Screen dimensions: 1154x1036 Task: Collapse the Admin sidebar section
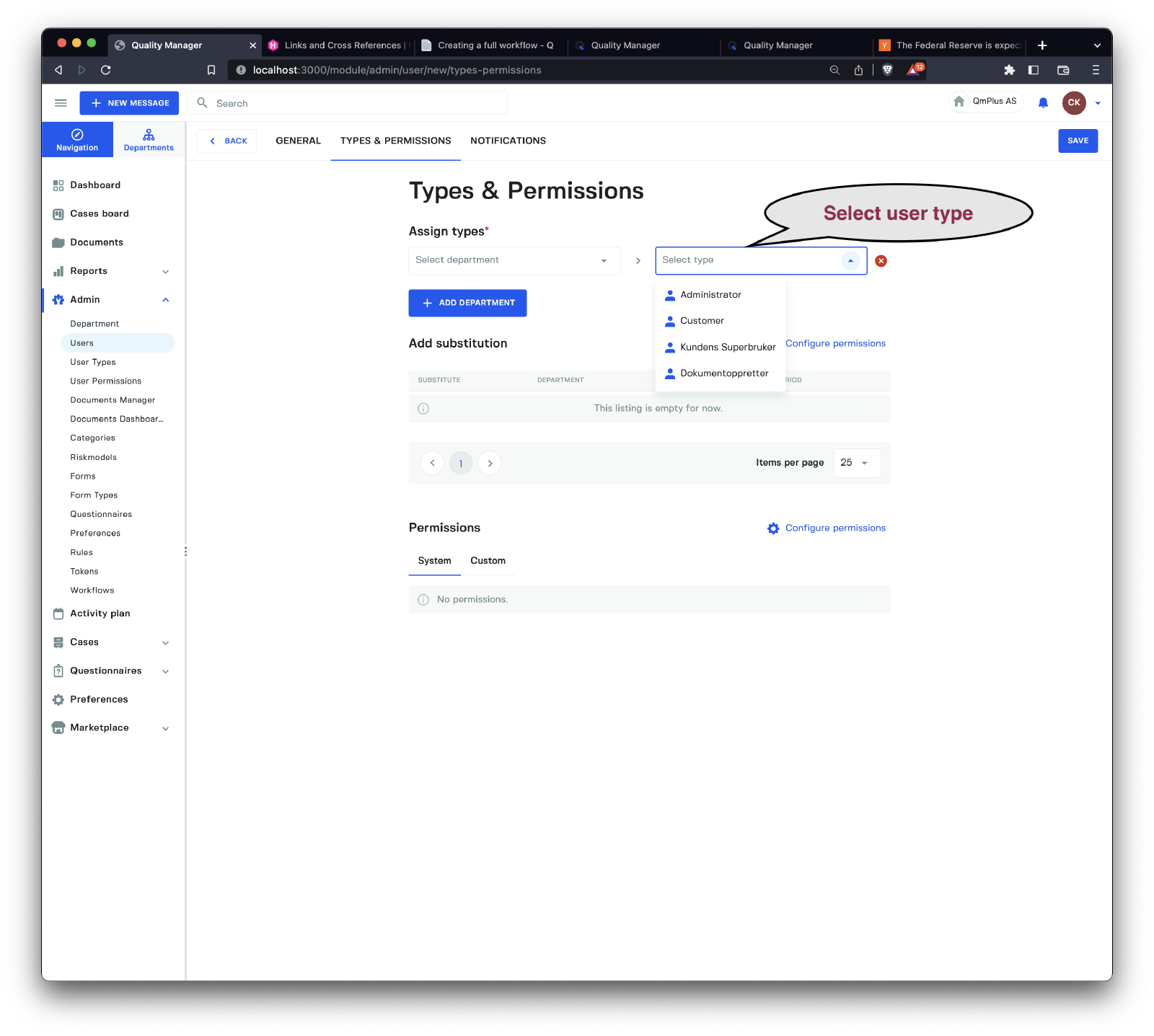[x=165, y=300]
